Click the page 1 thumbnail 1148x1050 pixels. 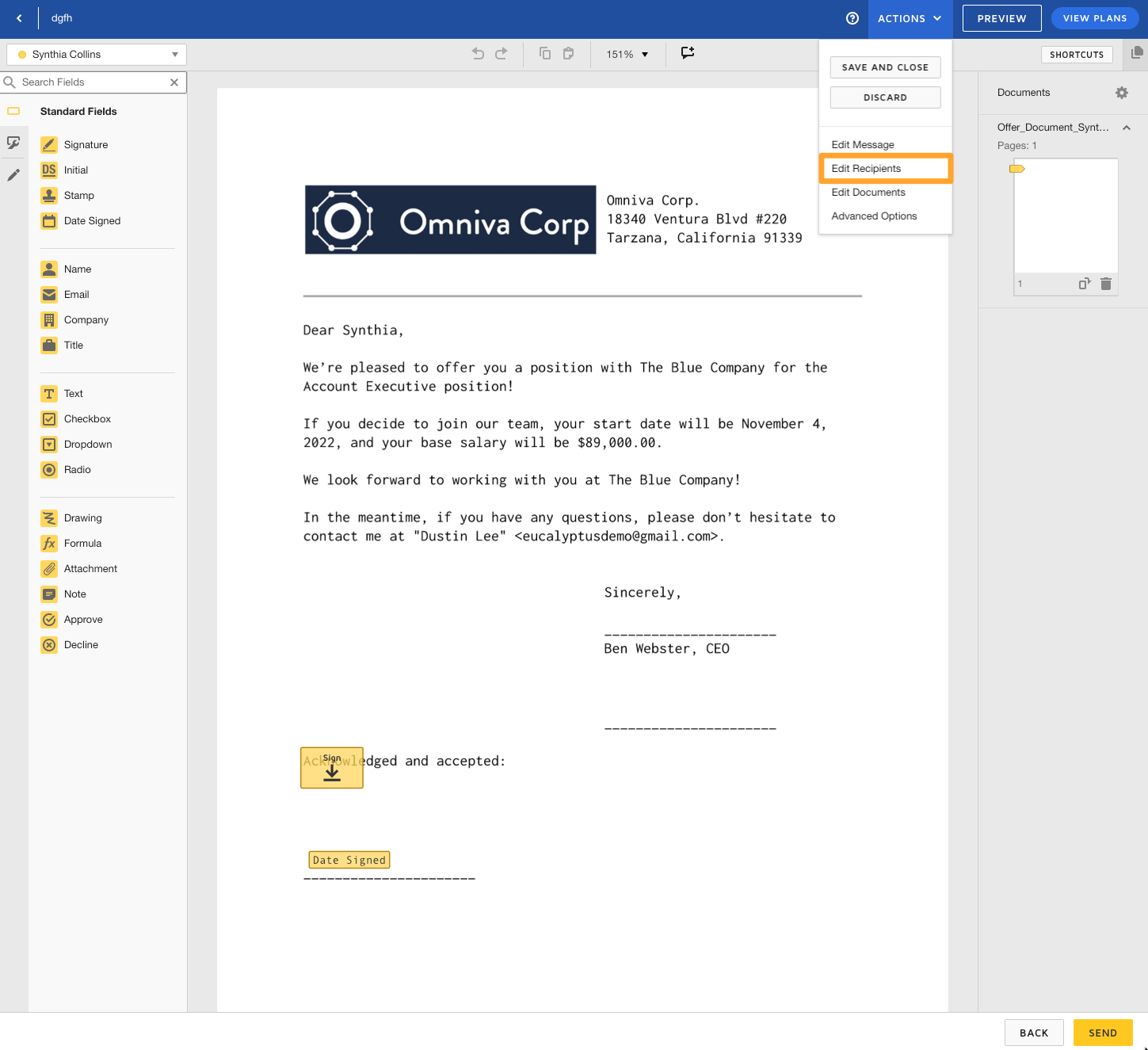(1065, 216)
